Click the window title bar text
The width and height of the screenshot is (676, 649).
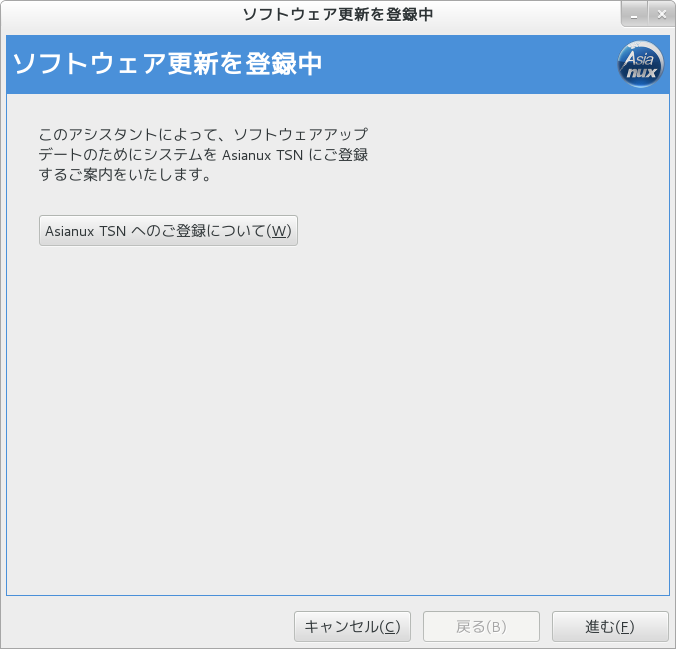(x=337, y=14)
